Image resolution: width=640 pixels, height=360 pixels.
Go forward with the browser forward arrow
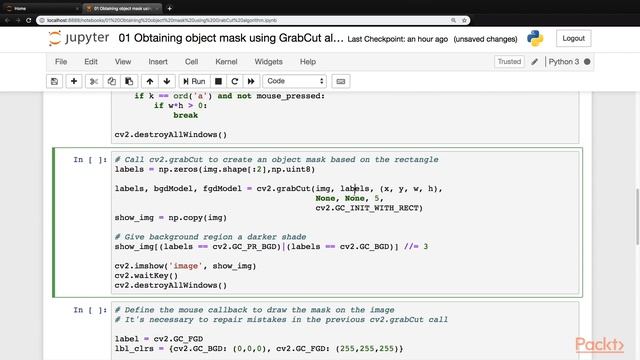point(18,20)
